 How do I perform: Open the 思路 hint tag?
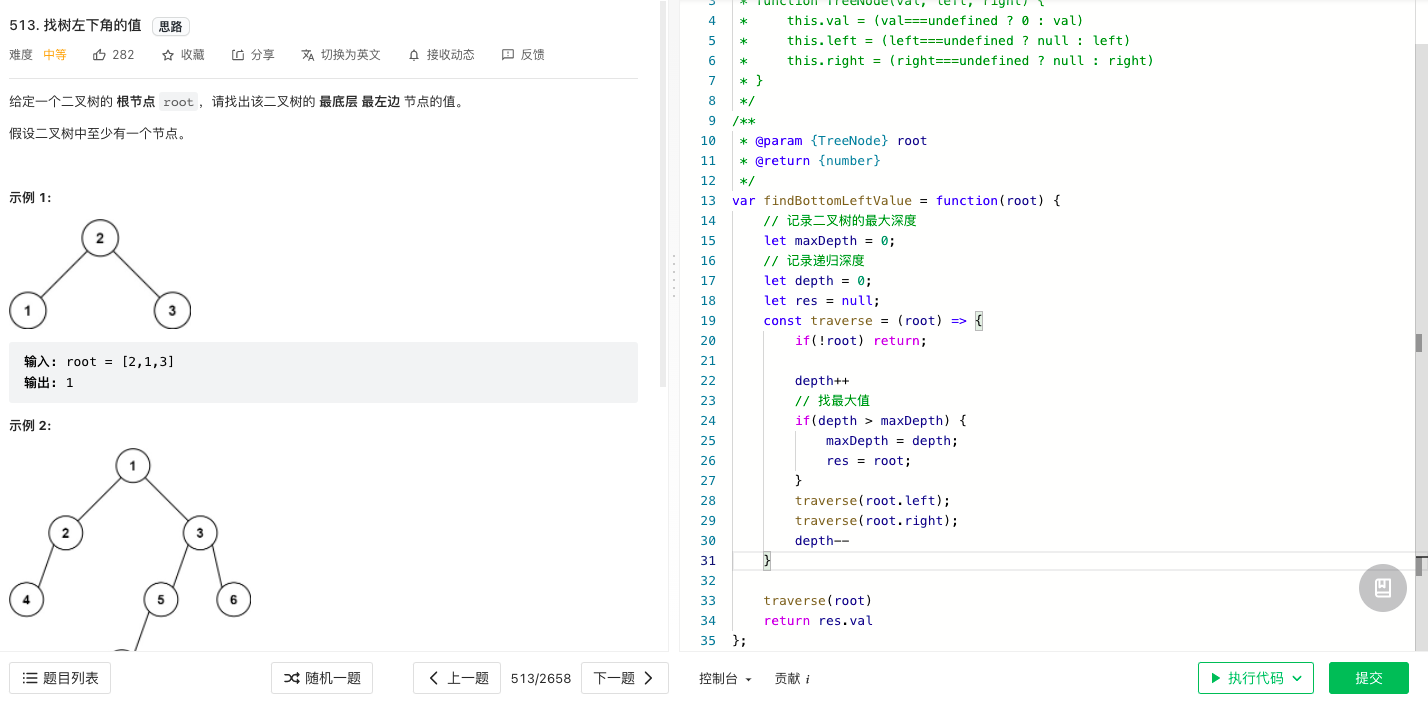(x=171, y=27)
